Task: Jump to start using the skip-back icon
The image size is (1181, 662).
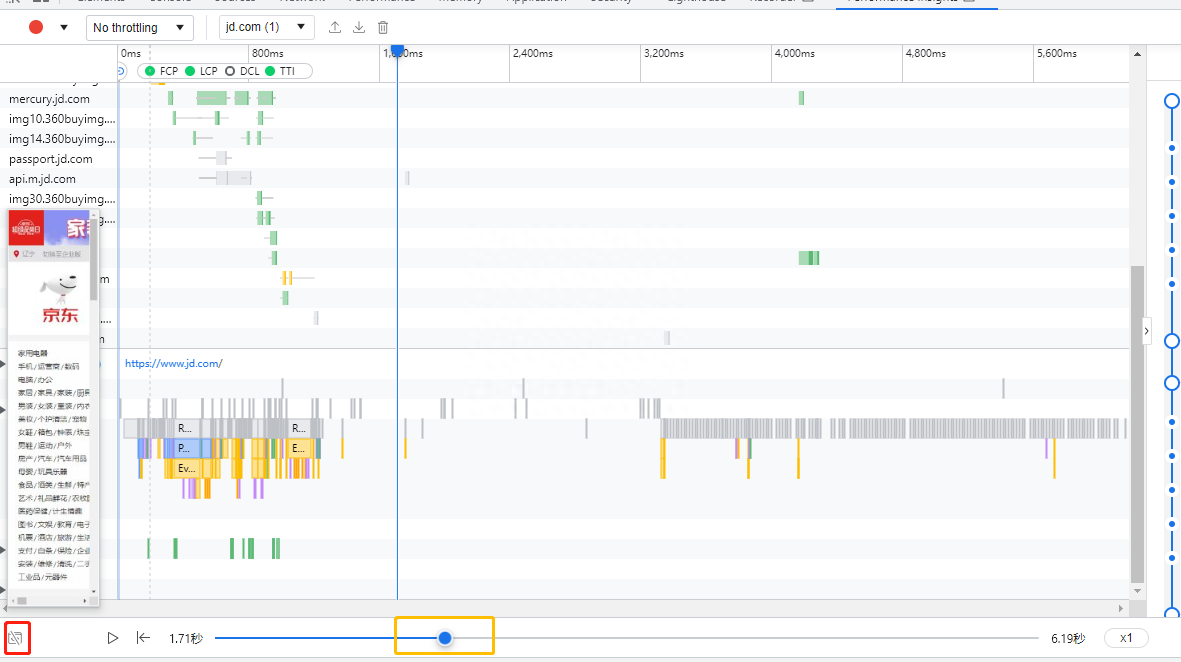Action: tap(143, 638)
